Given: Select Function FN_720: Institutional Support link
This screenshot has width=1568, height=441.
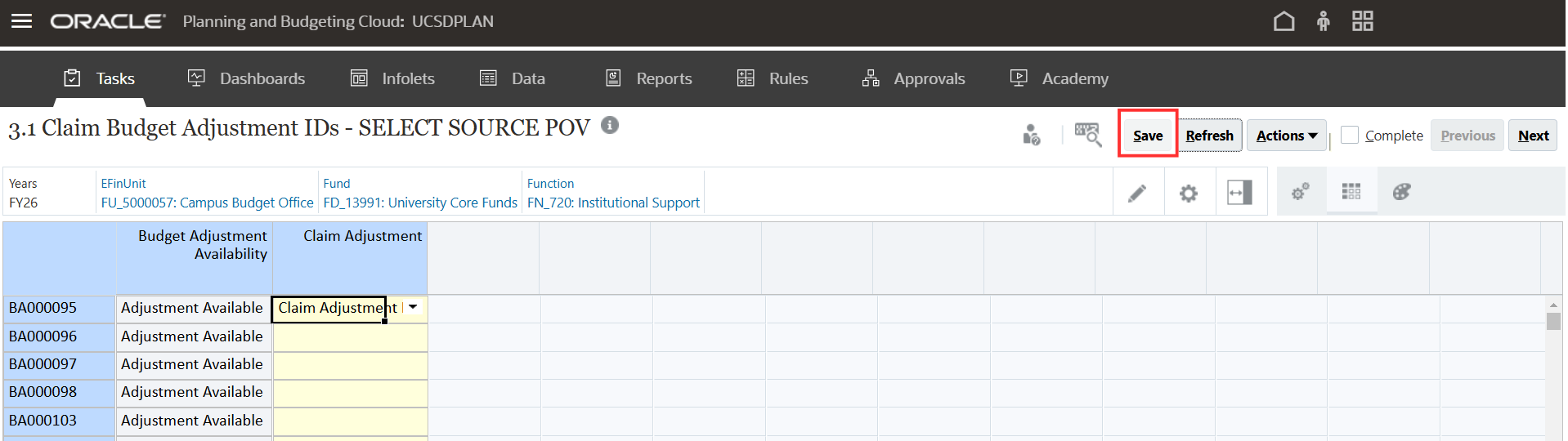Looking at the screenshot, I should point(613,203).
